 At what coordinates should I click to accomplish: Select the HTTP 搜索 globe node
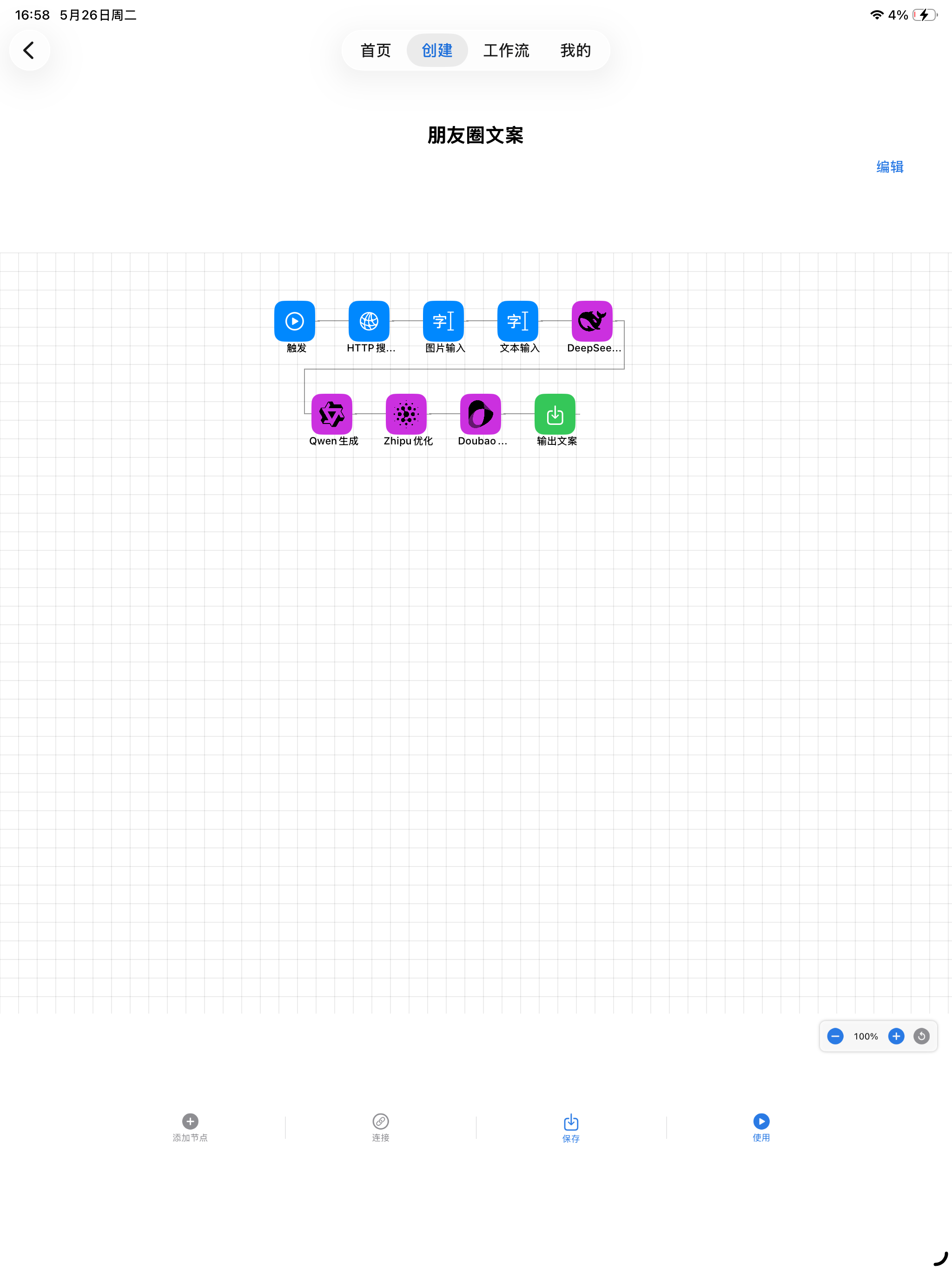click(x=369, y=321)
